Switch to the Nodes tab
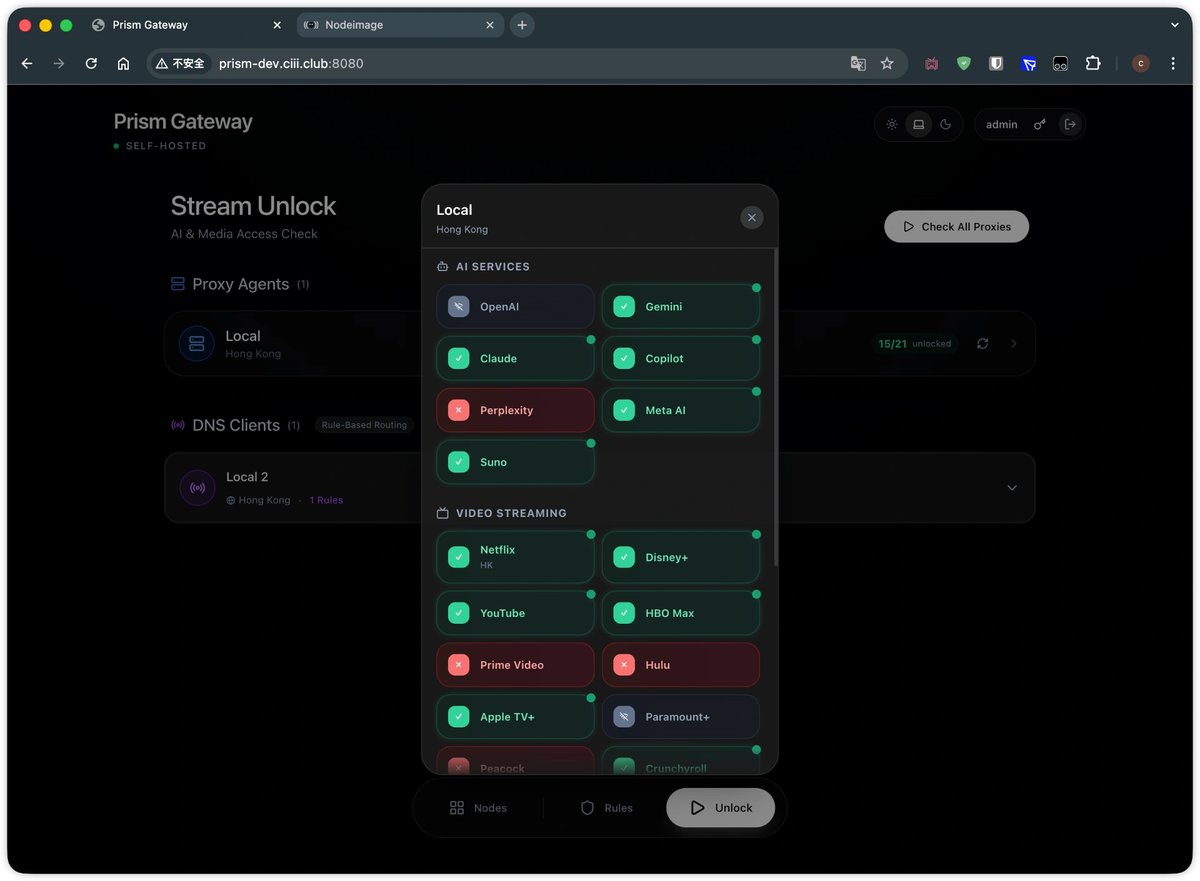The height and width of the screenshot is (881, 1200). (479, 808)
